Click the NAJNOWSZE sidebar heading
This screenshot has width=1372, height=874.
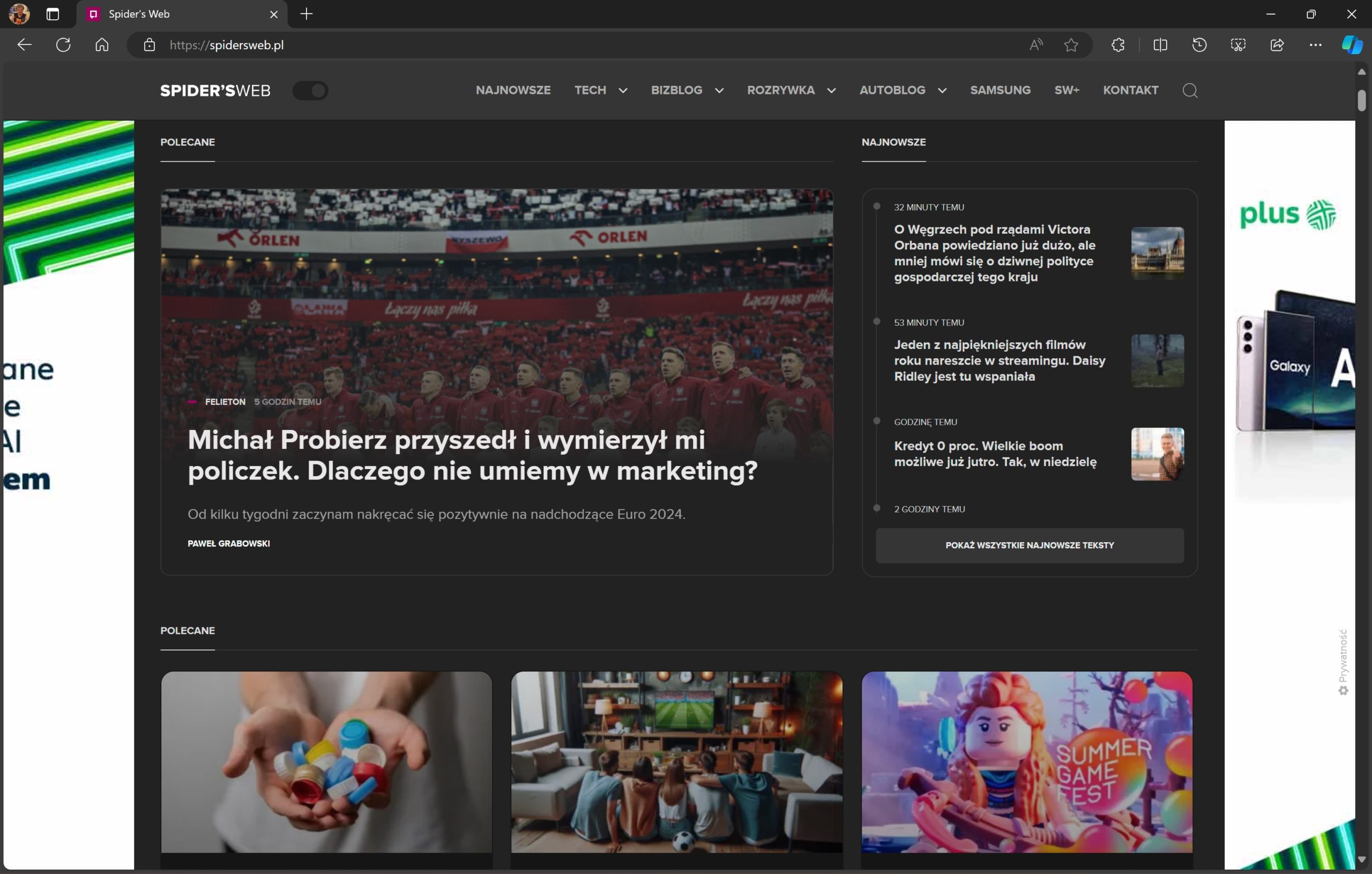coord(893,142)
